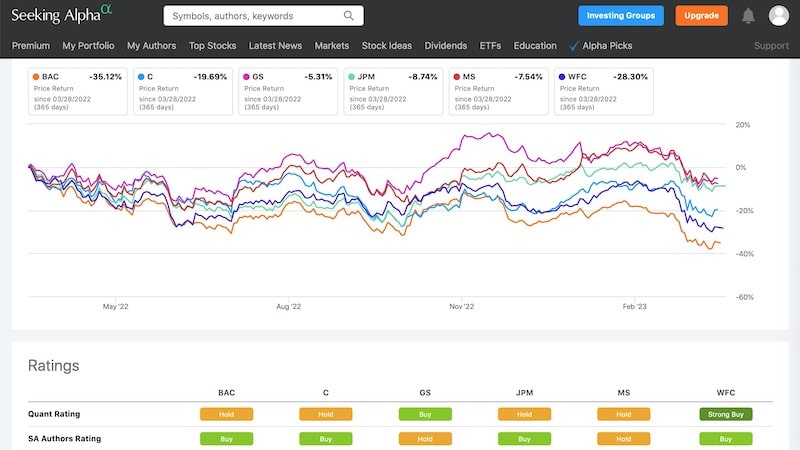Click the Alpha Picks checkmark icon
The width and height of the screenshot is (800, 450).
point(574,46)
